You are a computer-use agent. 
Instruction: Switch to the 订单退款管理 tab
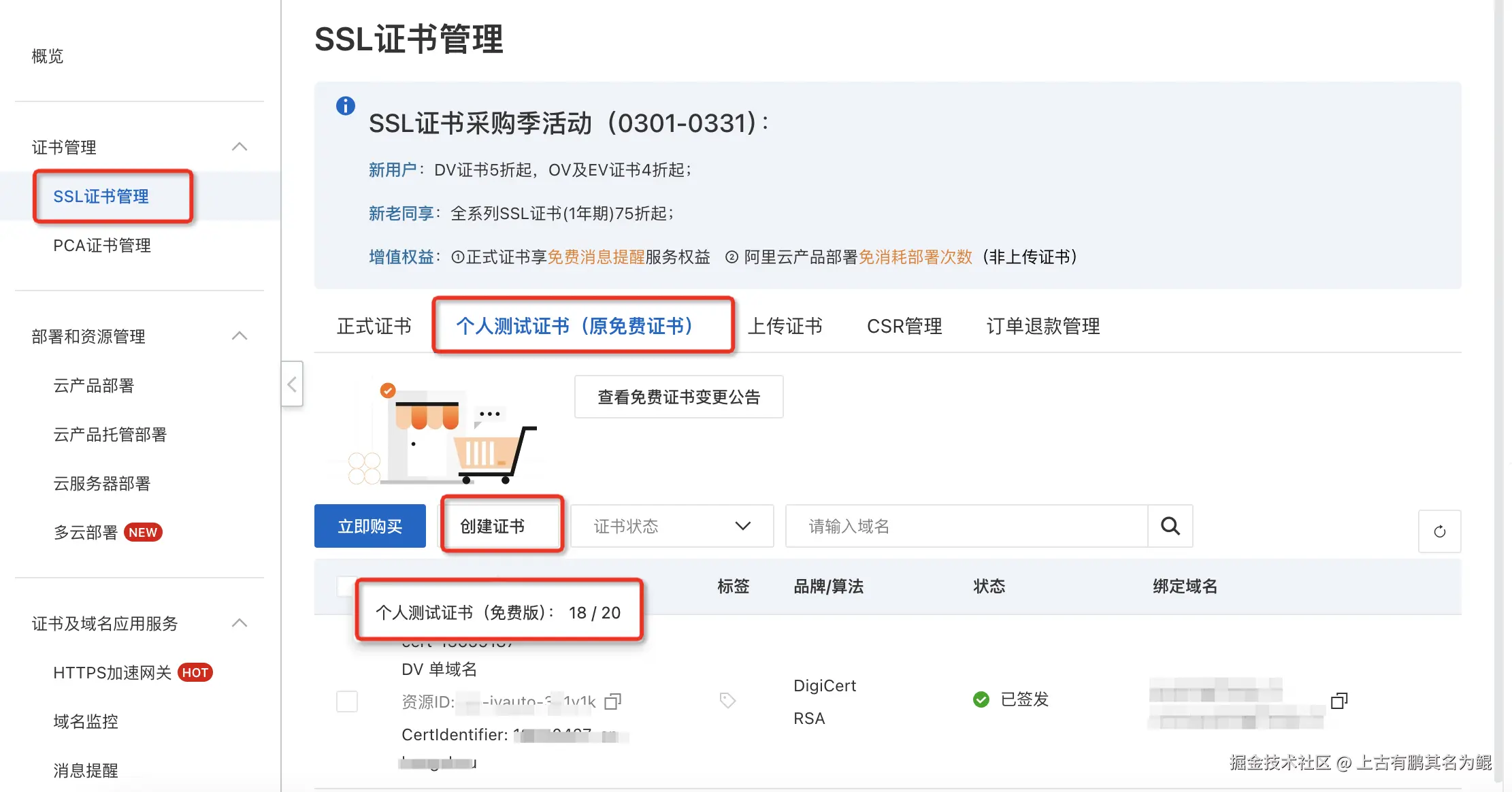click(x=1042, y=326)
